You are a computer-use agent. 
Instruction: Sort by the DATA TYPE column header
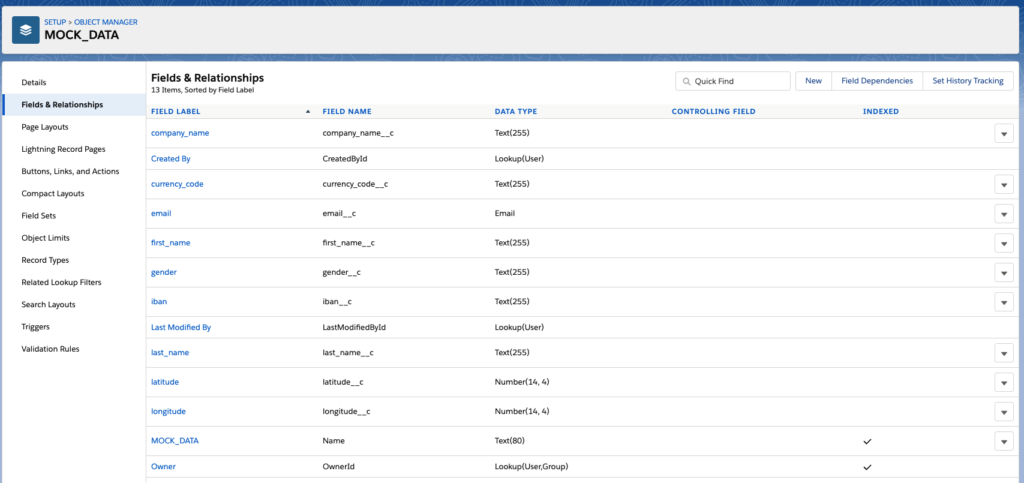(516, 112)
